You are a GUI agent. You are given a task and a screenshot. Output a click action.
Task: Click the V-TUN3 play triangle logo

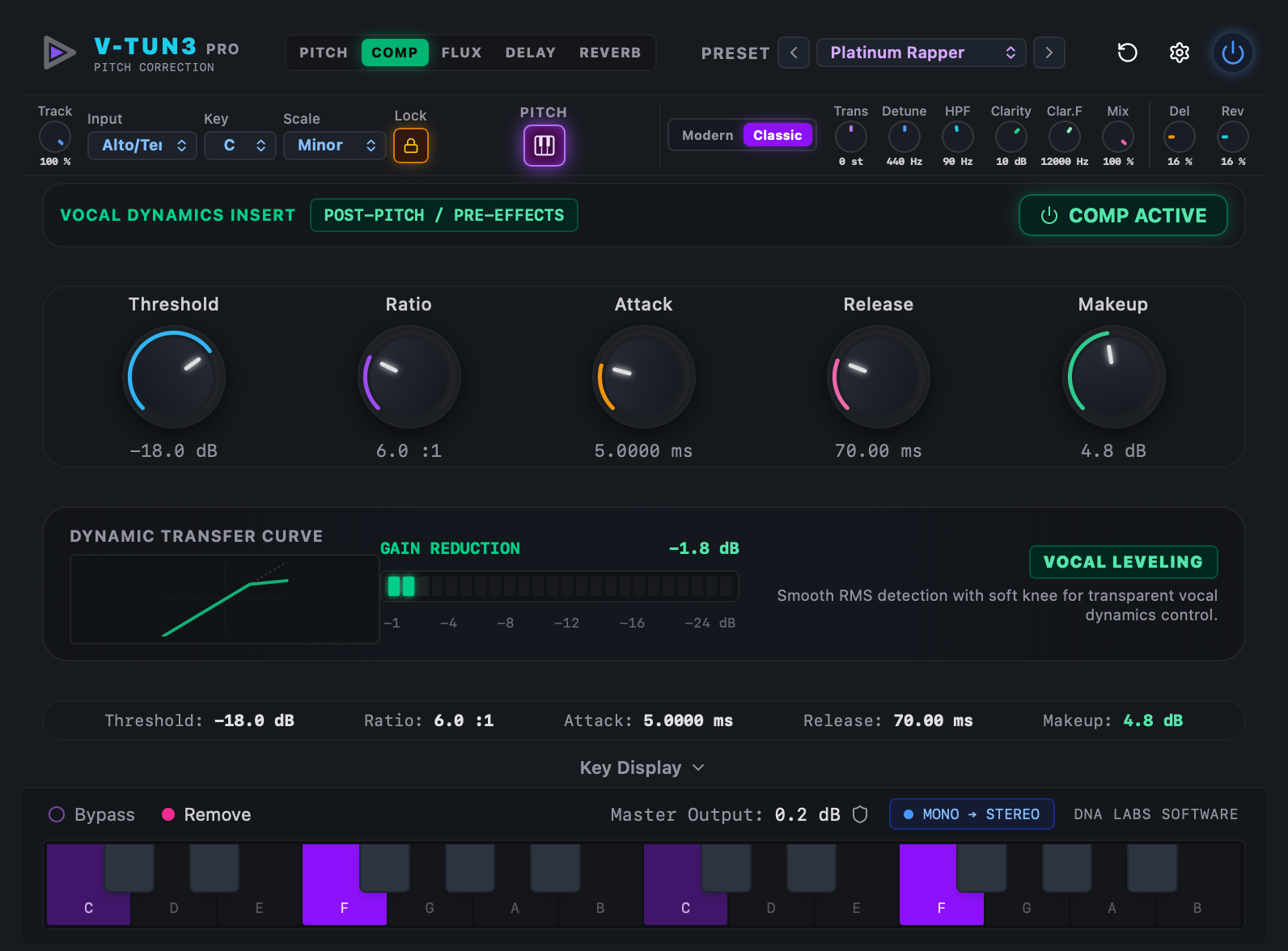59,53
